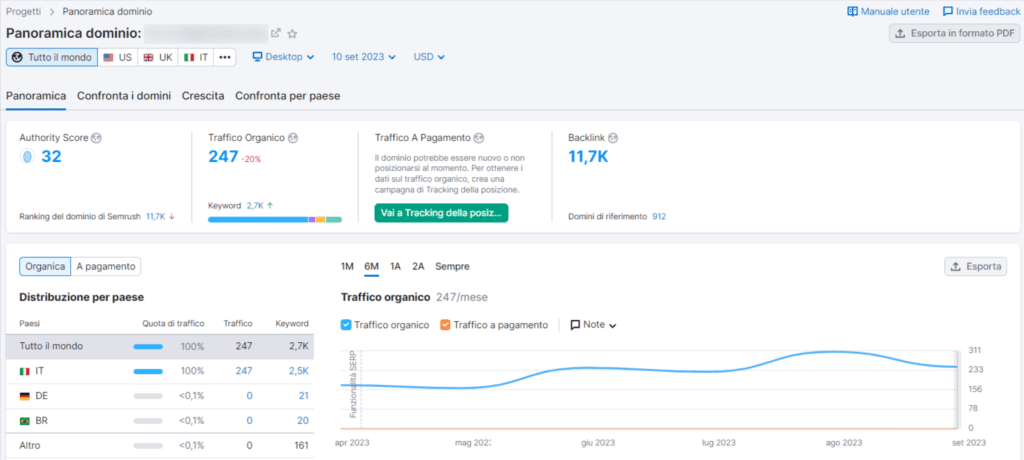This screenshot has width=1024, height=460.
Task: Click the Germany flag in DE table row
Action: 25,396
